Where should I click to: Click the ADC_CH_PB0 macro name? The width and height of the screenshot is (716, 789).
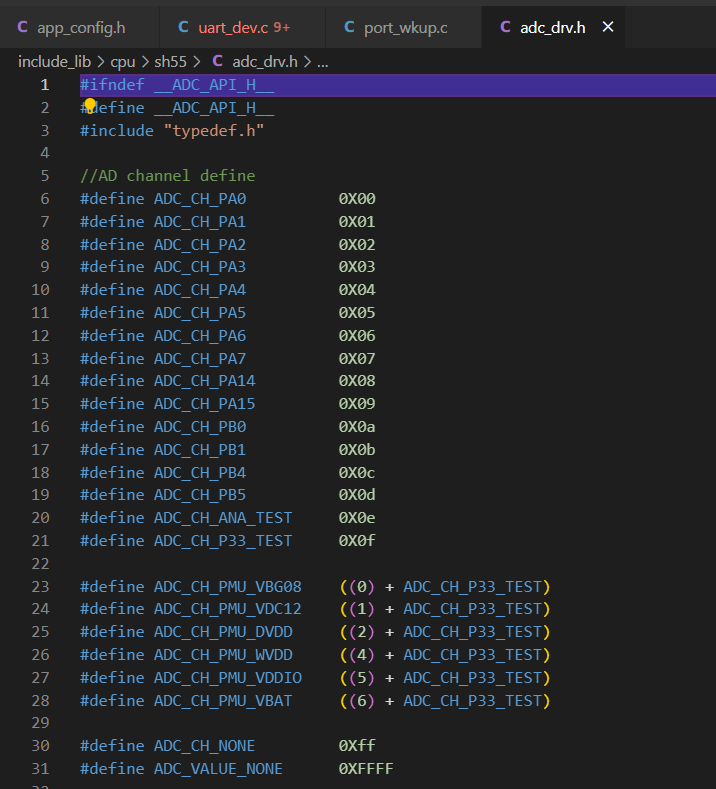(200, 427)
